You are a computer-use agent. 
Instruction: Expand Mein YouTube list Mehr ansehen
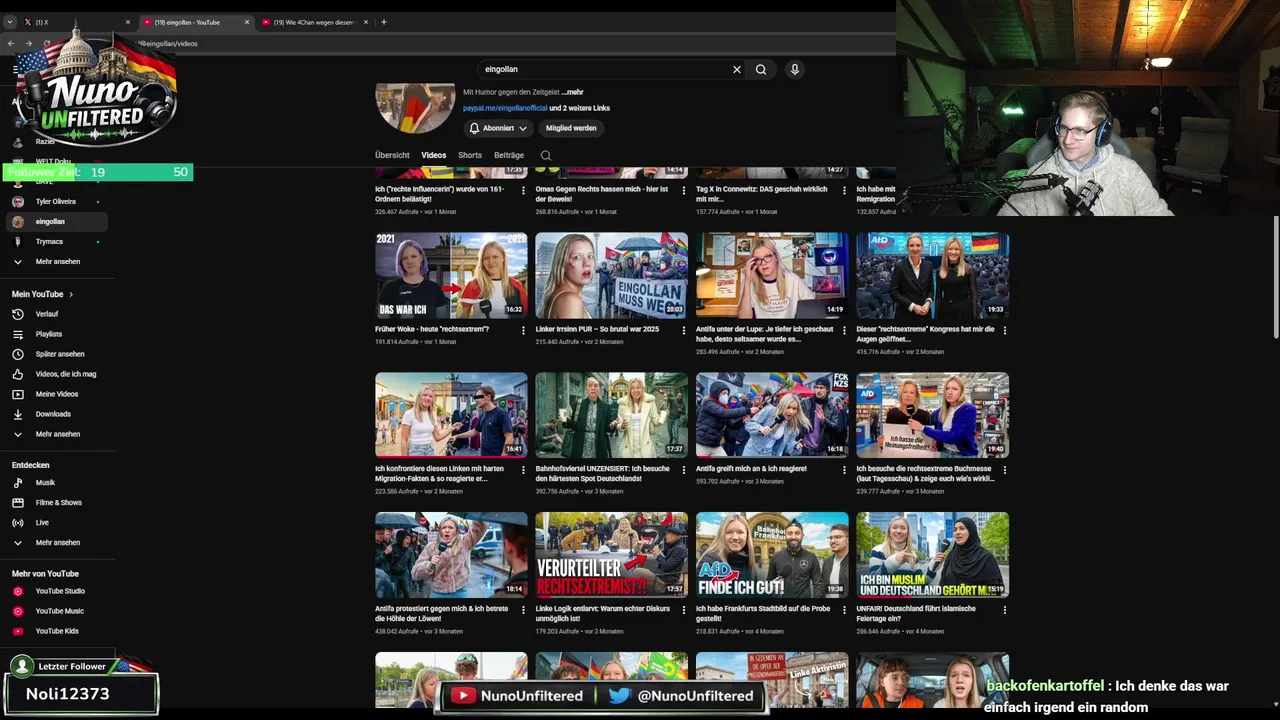(58, 434)
